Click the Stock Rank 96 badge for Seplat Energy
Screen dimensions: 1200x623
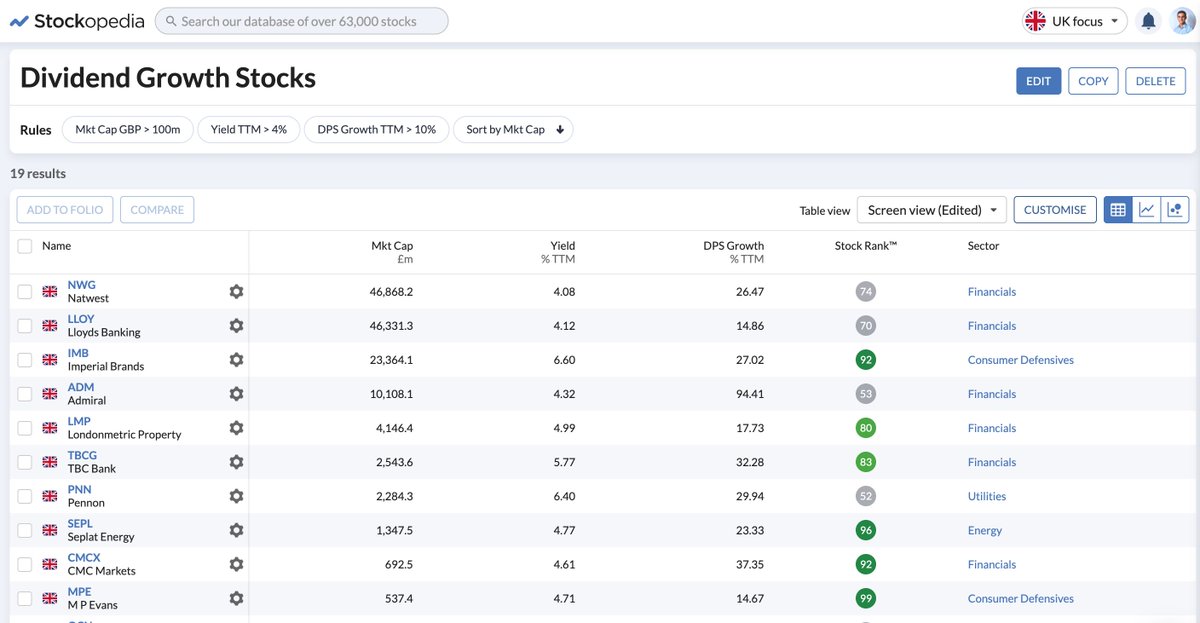[x=865, y=530]
